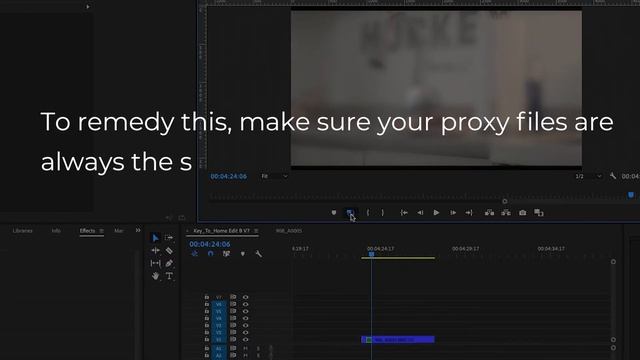
Task: Click the timeline playhead marker
Action: point(371,254)
